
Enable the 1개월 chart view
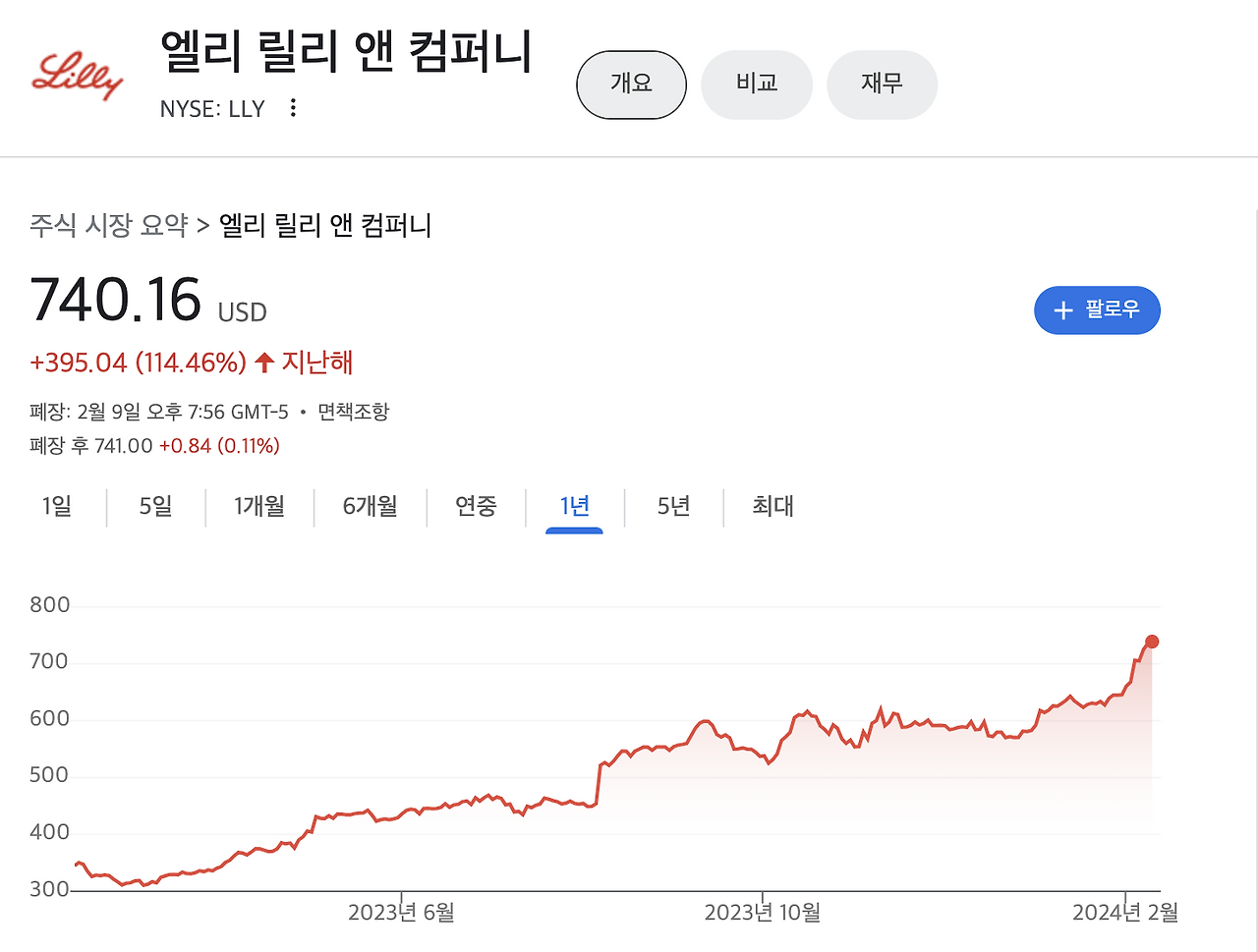coord(259,507)
